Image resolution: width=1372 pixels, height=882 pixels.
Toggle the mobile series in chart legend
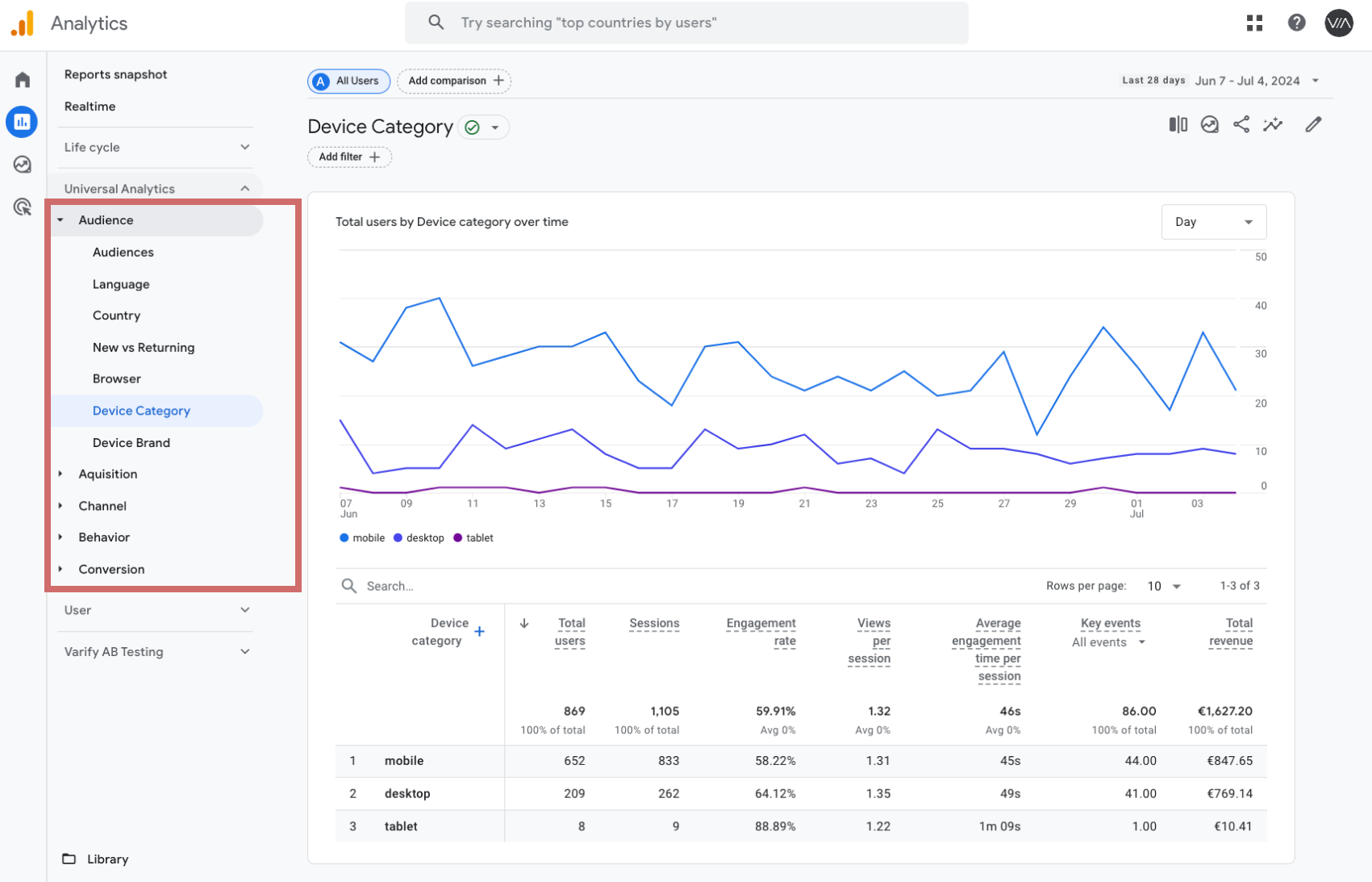point(362,538)
